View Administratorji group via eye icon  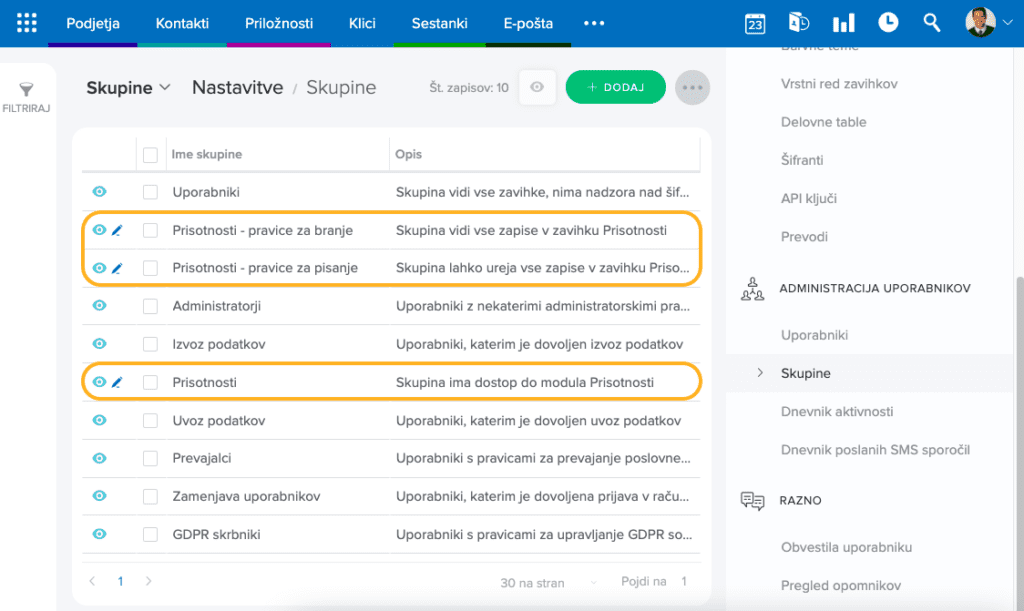99,306
